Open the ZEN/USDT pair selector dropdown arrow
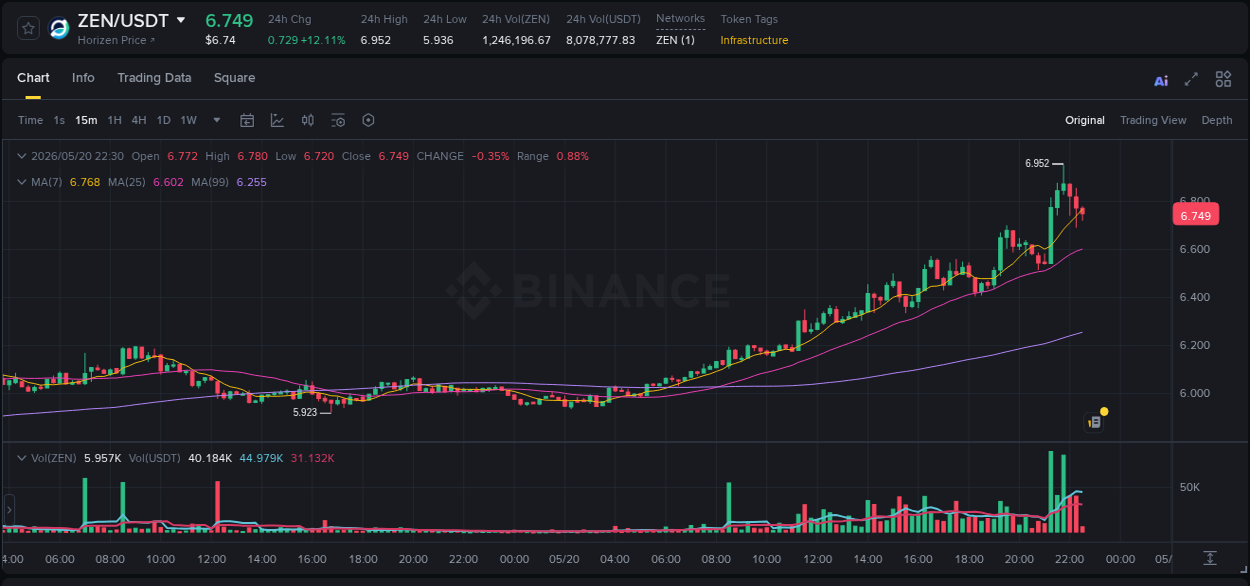 pyautogui.click(x=181, y=20)
